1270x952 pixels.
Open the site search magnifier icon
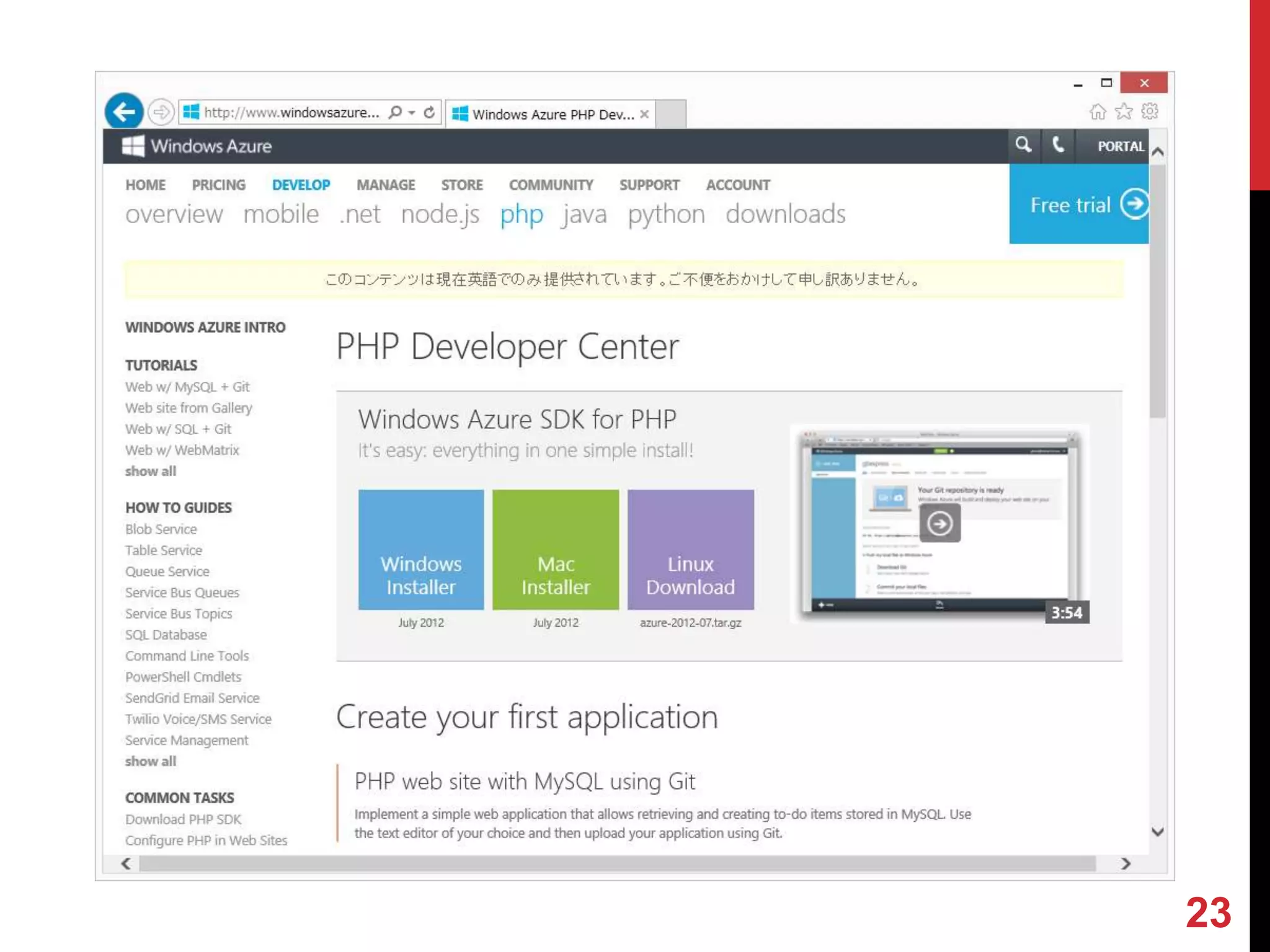click(1023, 146)
